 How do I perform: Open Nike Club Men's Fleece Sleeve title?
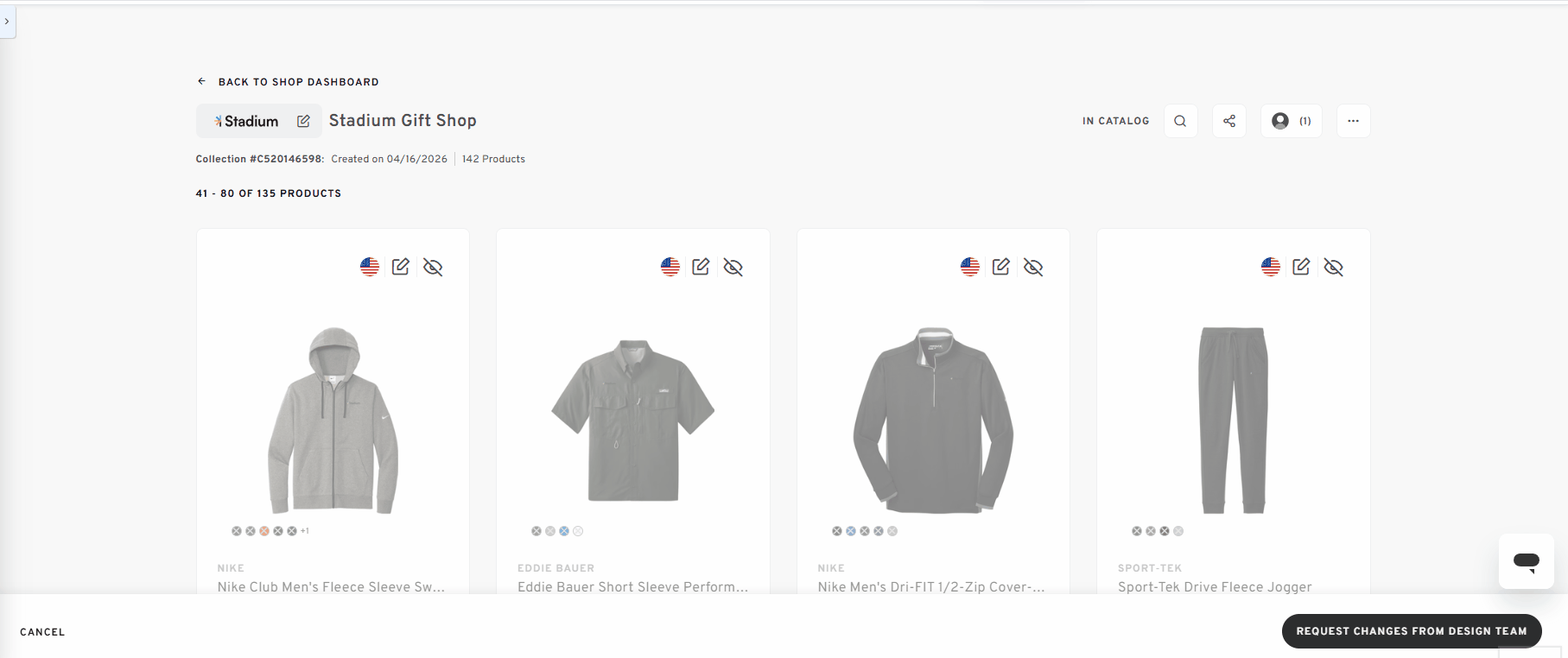click(x=332, y=587)
